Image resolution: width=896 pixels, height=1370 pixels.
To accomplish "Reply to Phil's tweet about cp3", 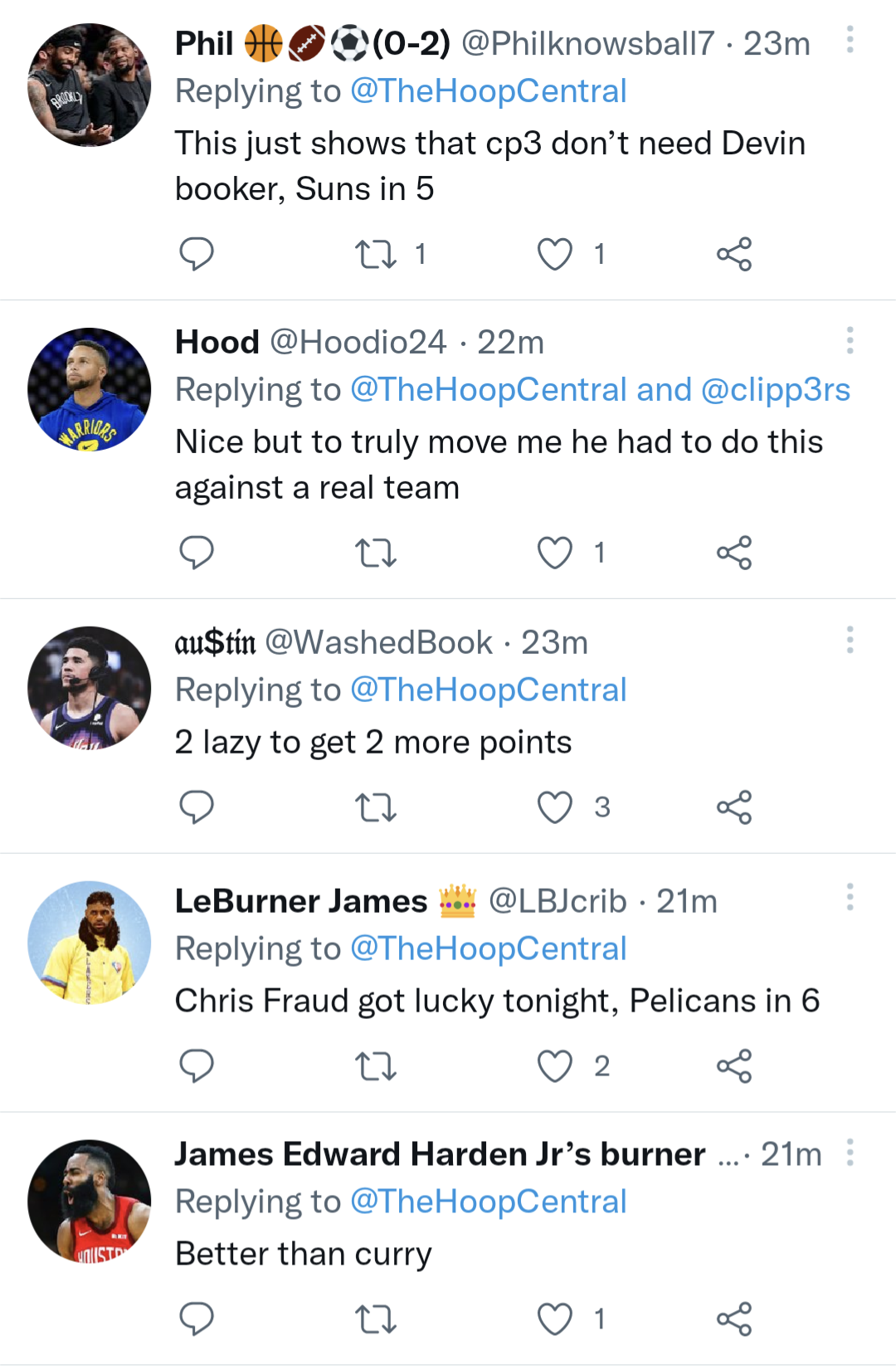I will (x=197, y=254).
